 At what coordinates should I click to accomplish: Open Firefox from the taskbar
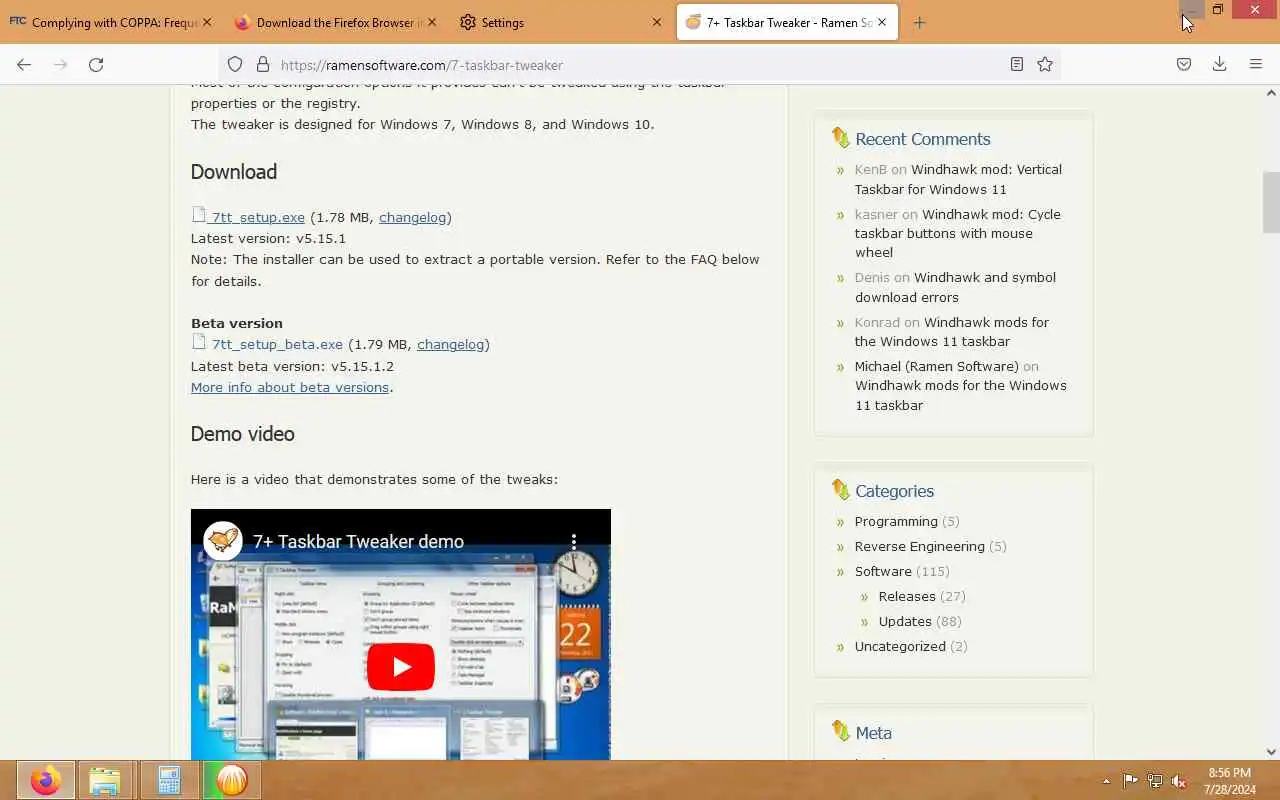tap(45, 780)
